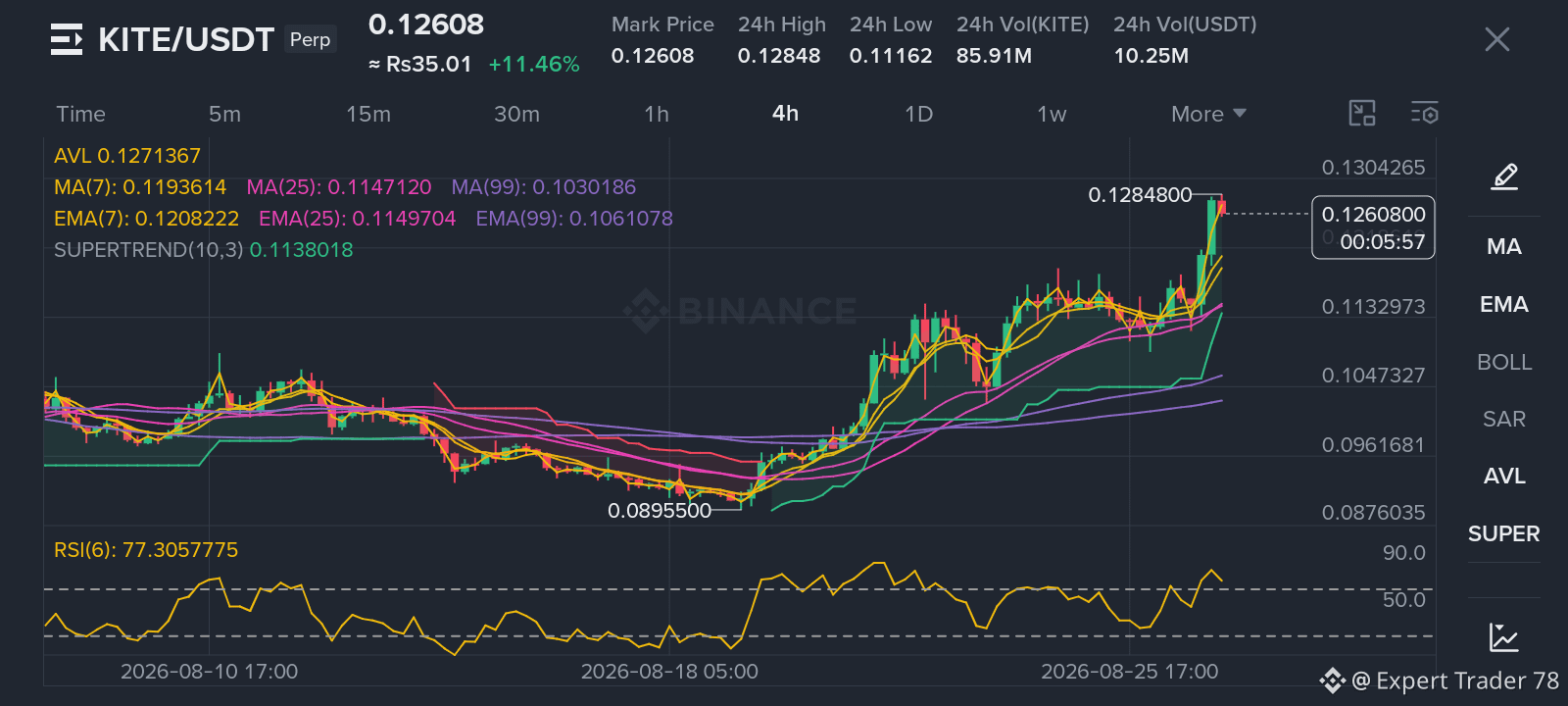Select the 1D interval tab
The image size is (1568, 706).
(918, 114)
